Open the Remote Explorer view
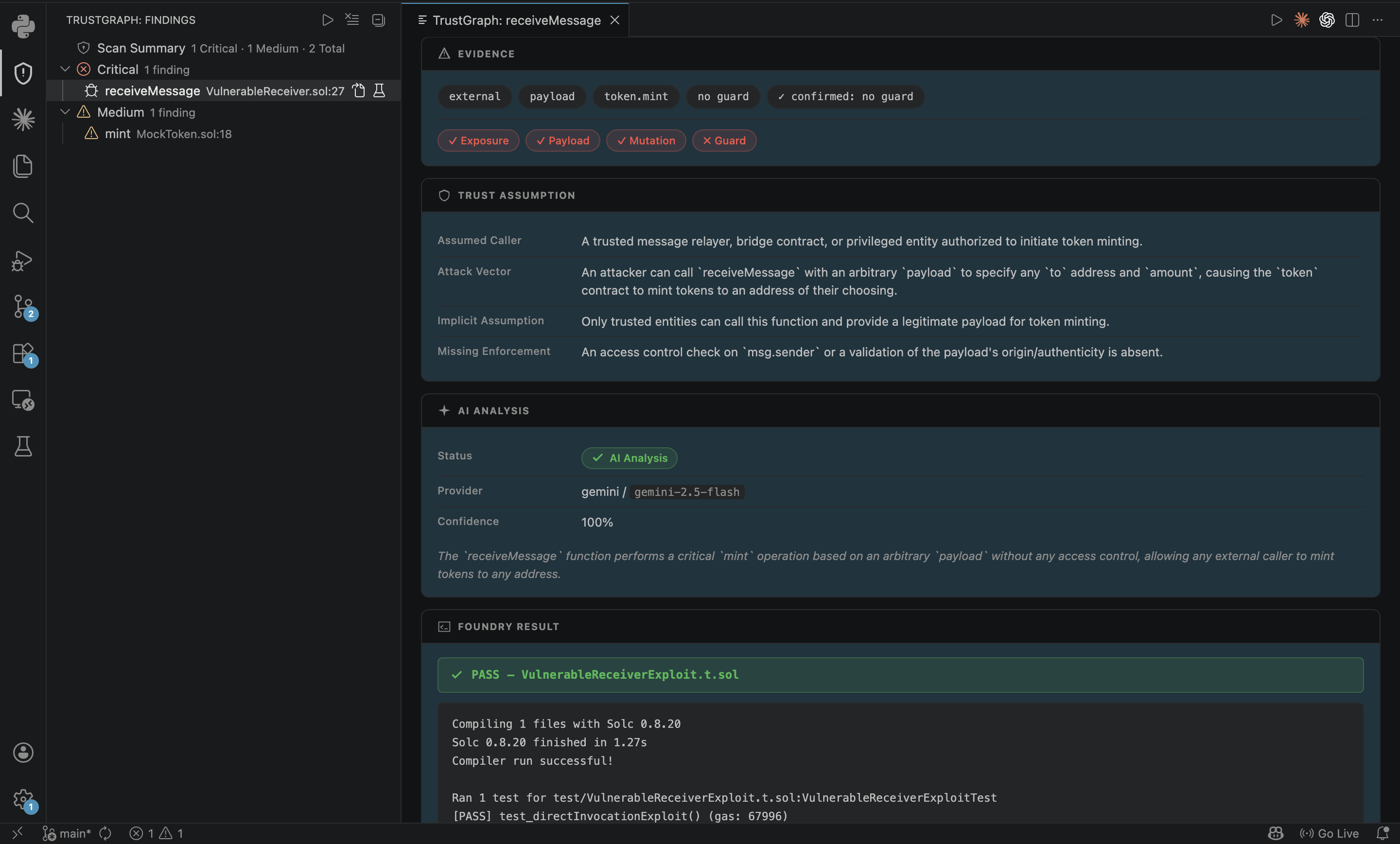1400x844 pixels. tap(23, 400)
